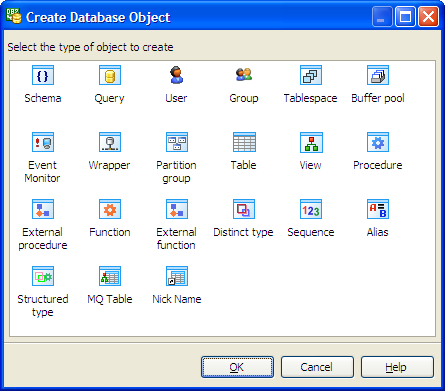The height and width of the screenshot is (391, 445).
Task: Close the Create Database Object window
Action: point(428,17)
